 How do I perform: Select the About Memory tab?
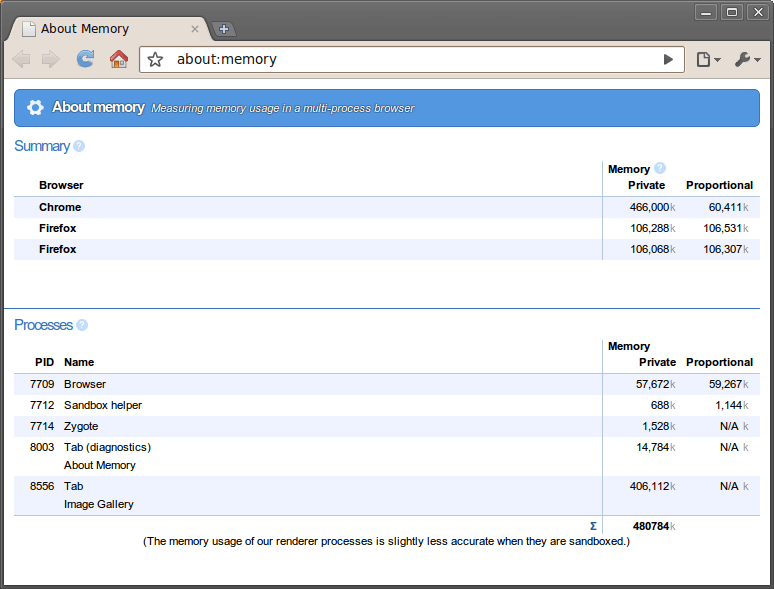pyautogui.click(x=110, y=29)
